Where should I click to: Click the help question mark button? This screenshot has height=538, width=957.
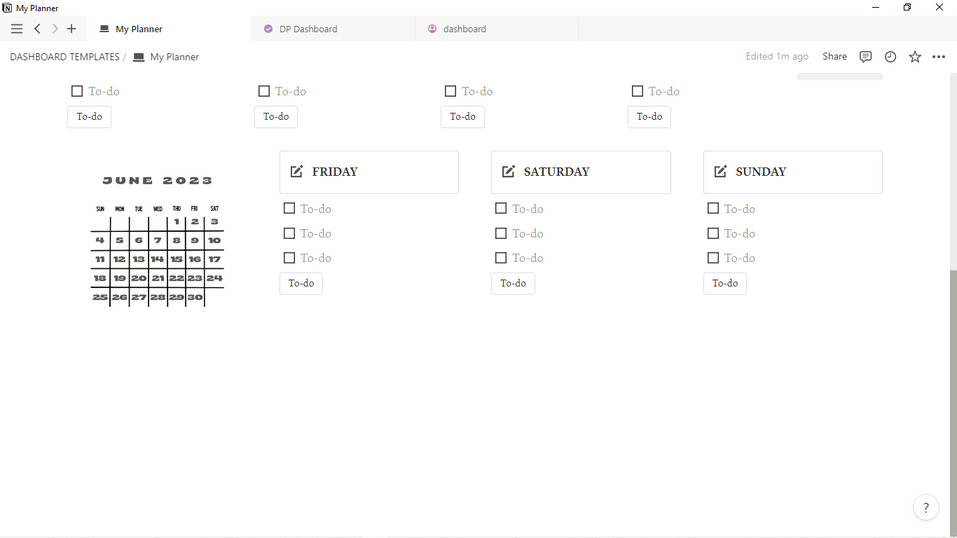point(926,508)
